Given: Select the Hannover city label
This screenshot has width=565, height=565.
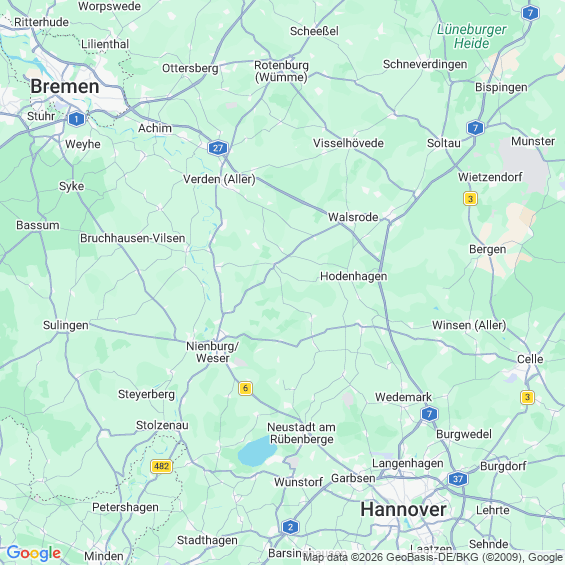Looking at the screenshot, I should click(x=403, y=510).
